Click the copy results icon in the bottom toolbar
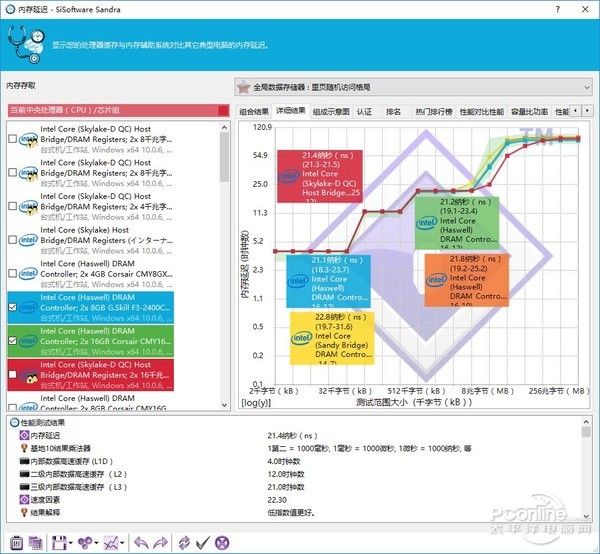 [x=36, y=543]
